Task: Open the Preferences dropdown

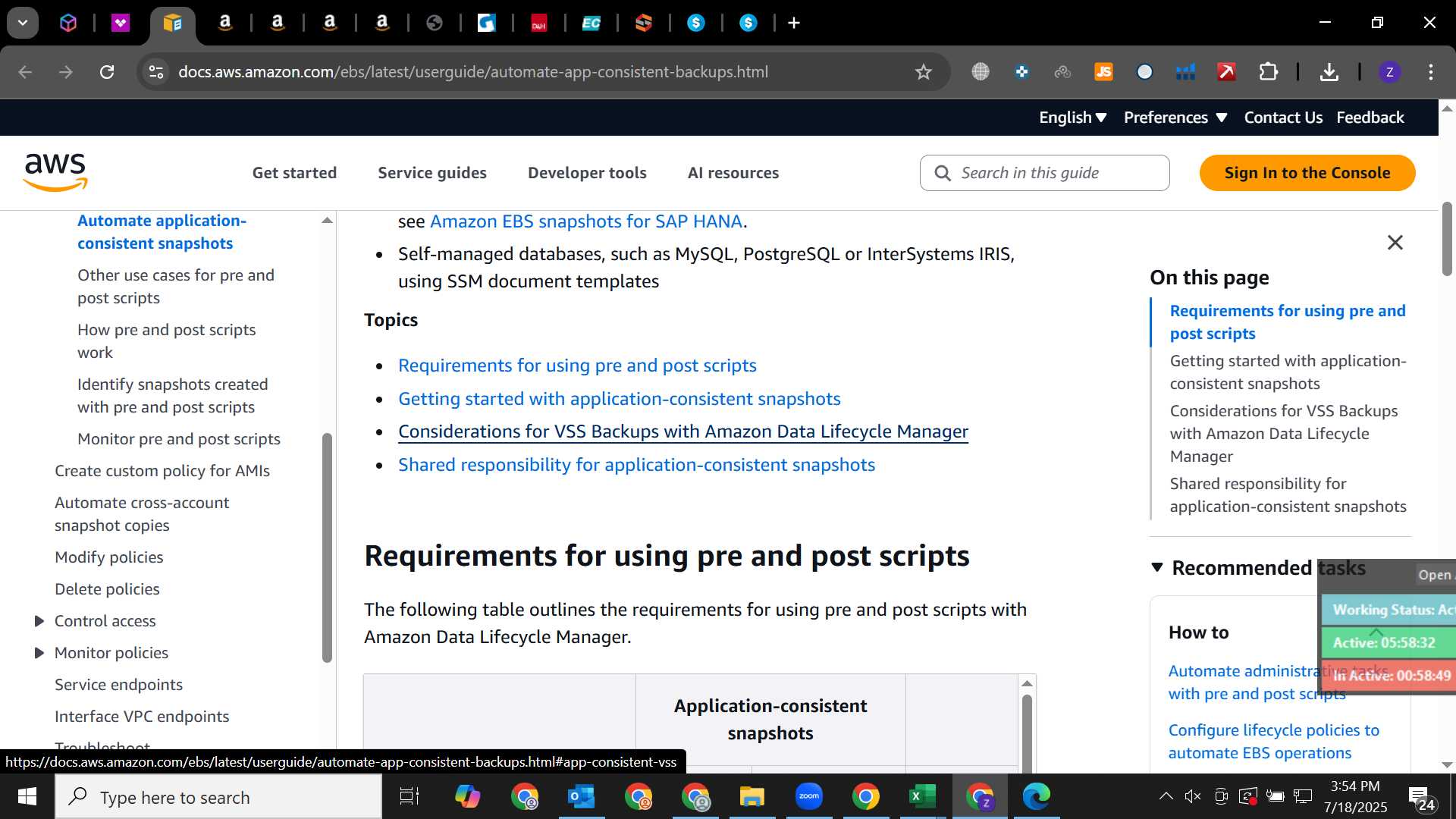Action: pos(1175,118)
